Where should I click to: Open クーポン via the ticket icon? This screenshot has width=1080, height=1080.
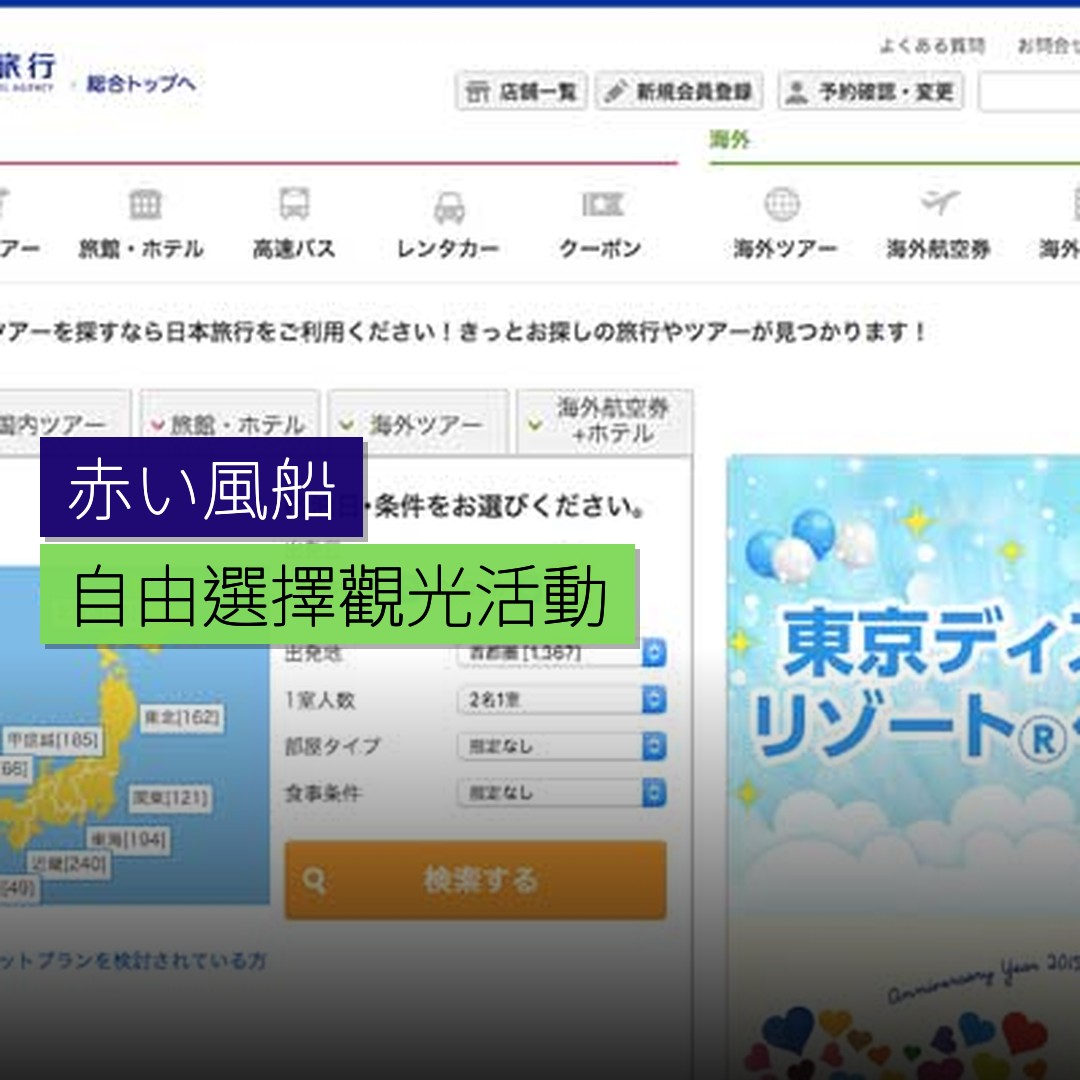[601, 207]
